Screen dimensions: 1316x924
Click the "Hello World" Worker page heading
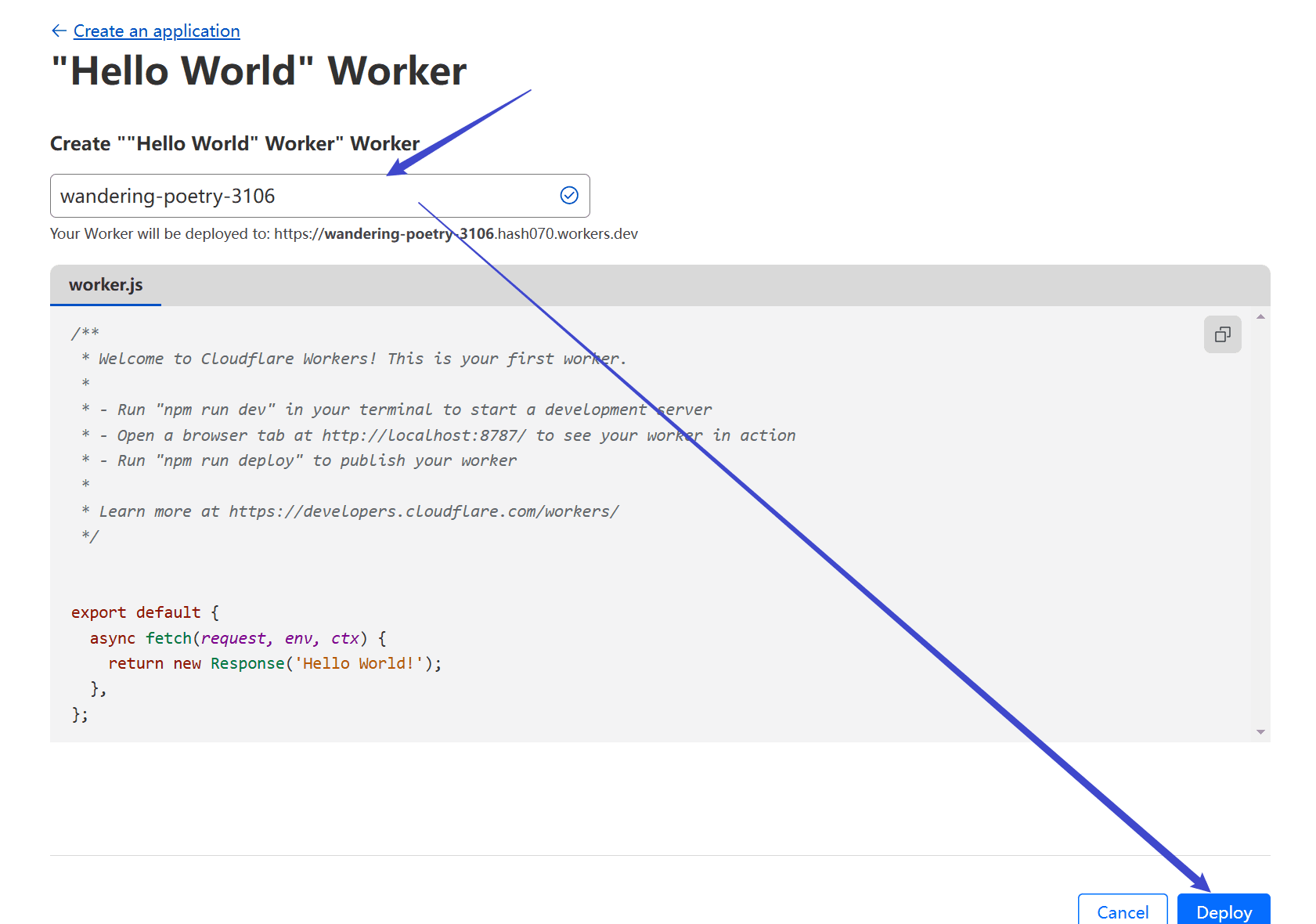pyautogui.click(x=259, y=71)
